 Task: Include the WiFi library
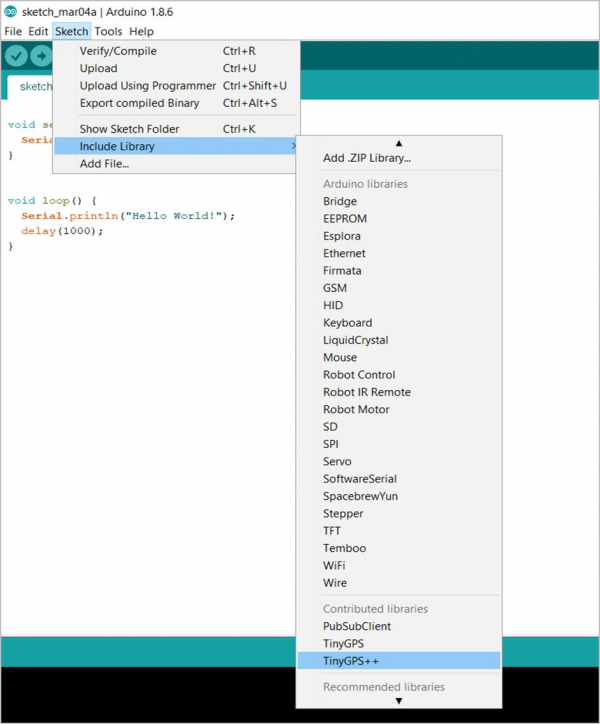[399, 565]
